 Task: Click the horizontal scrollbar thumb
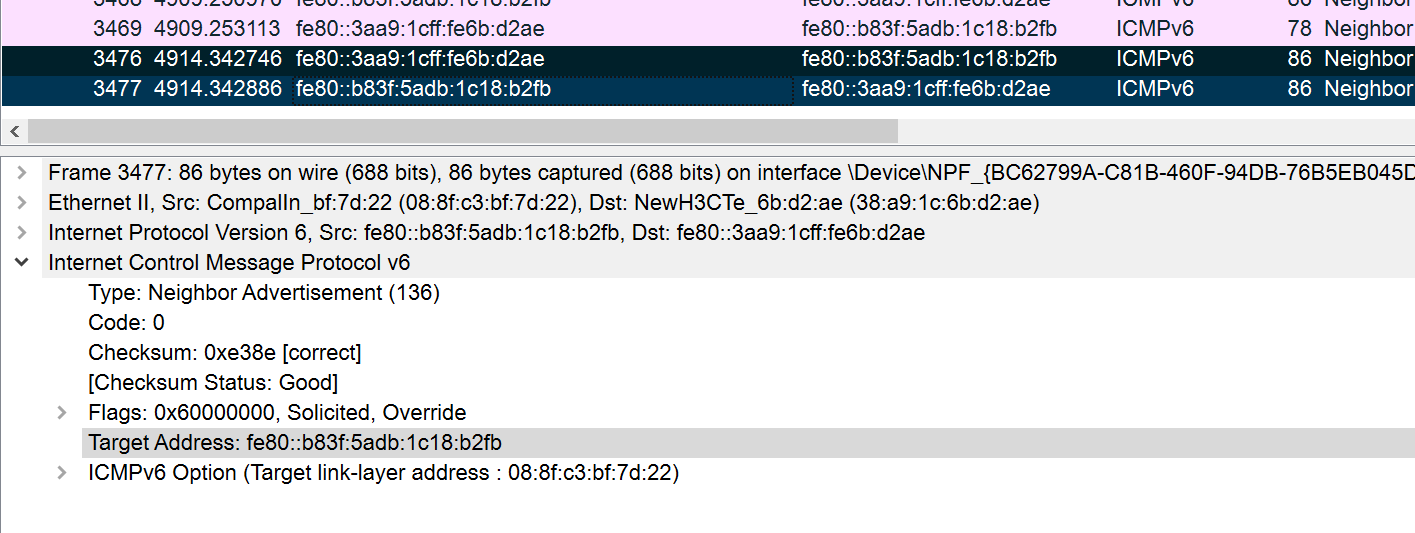462,131
